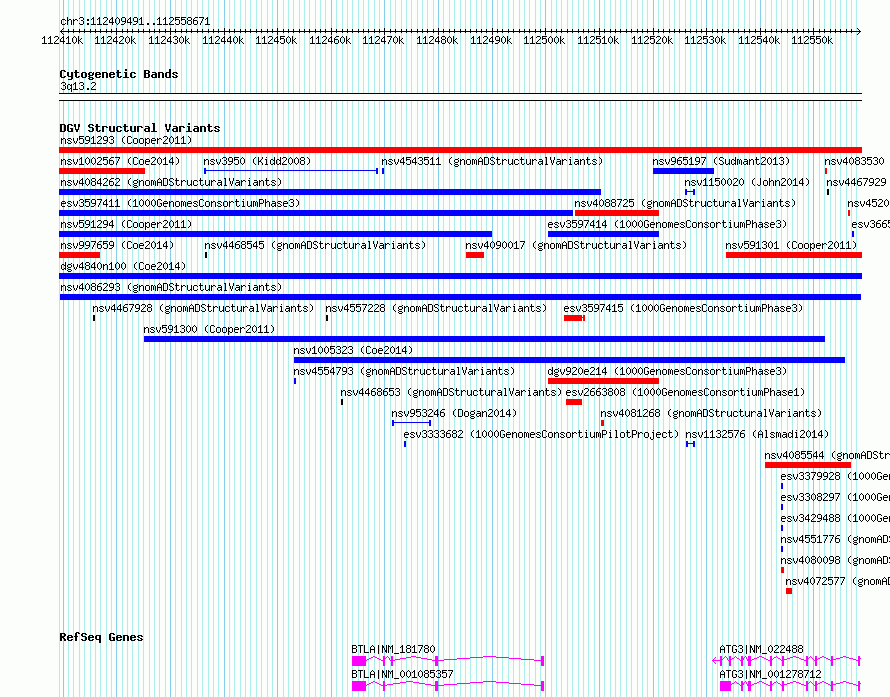Open nsv3950 (Kidd2008) variant entry

pyautogui.click(x=257, y=161)
